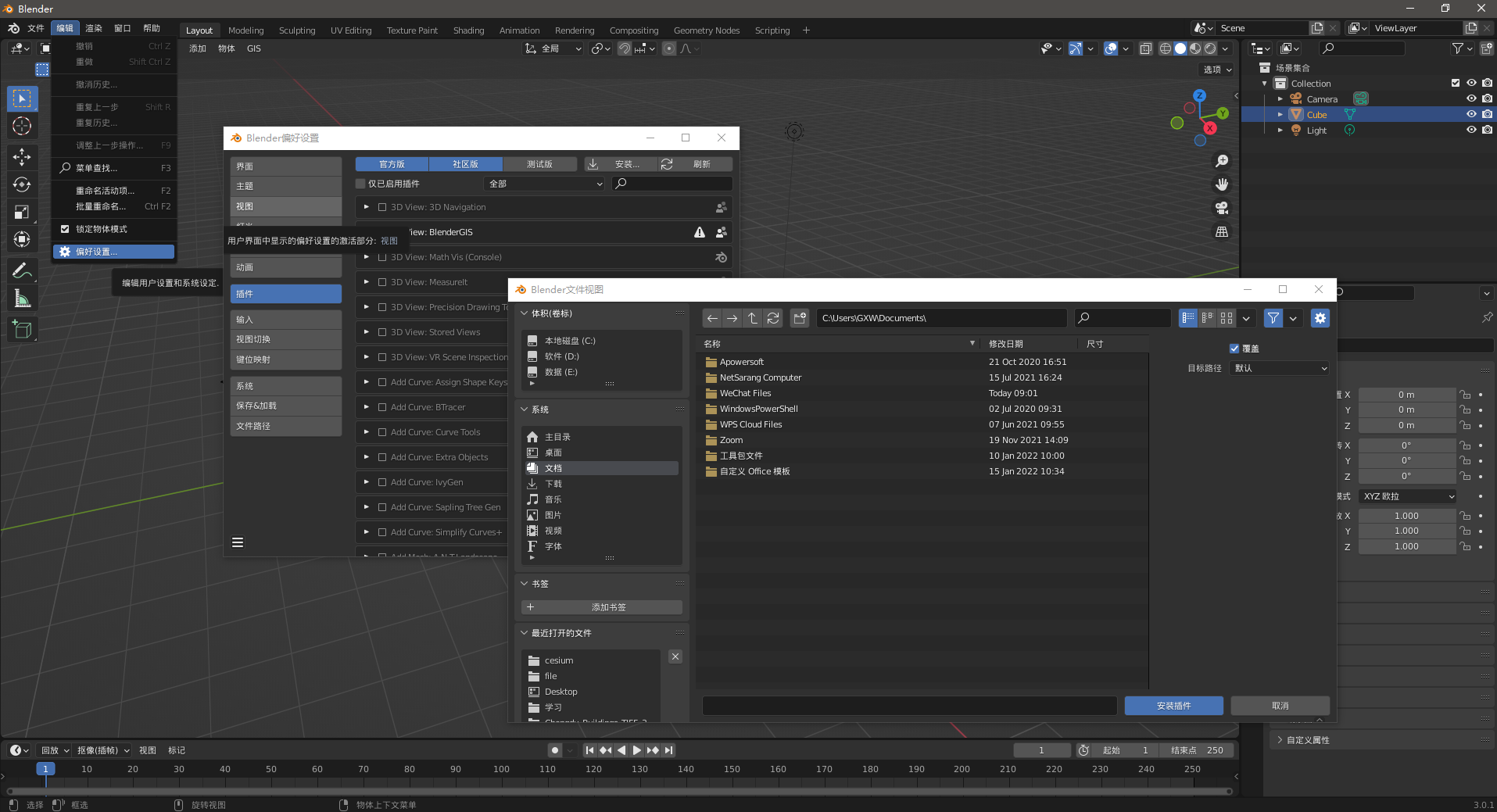The width and height of the screenshot is (1497, 812).
Task: Switch to Shading workspace tab
Action: point(468,30)
